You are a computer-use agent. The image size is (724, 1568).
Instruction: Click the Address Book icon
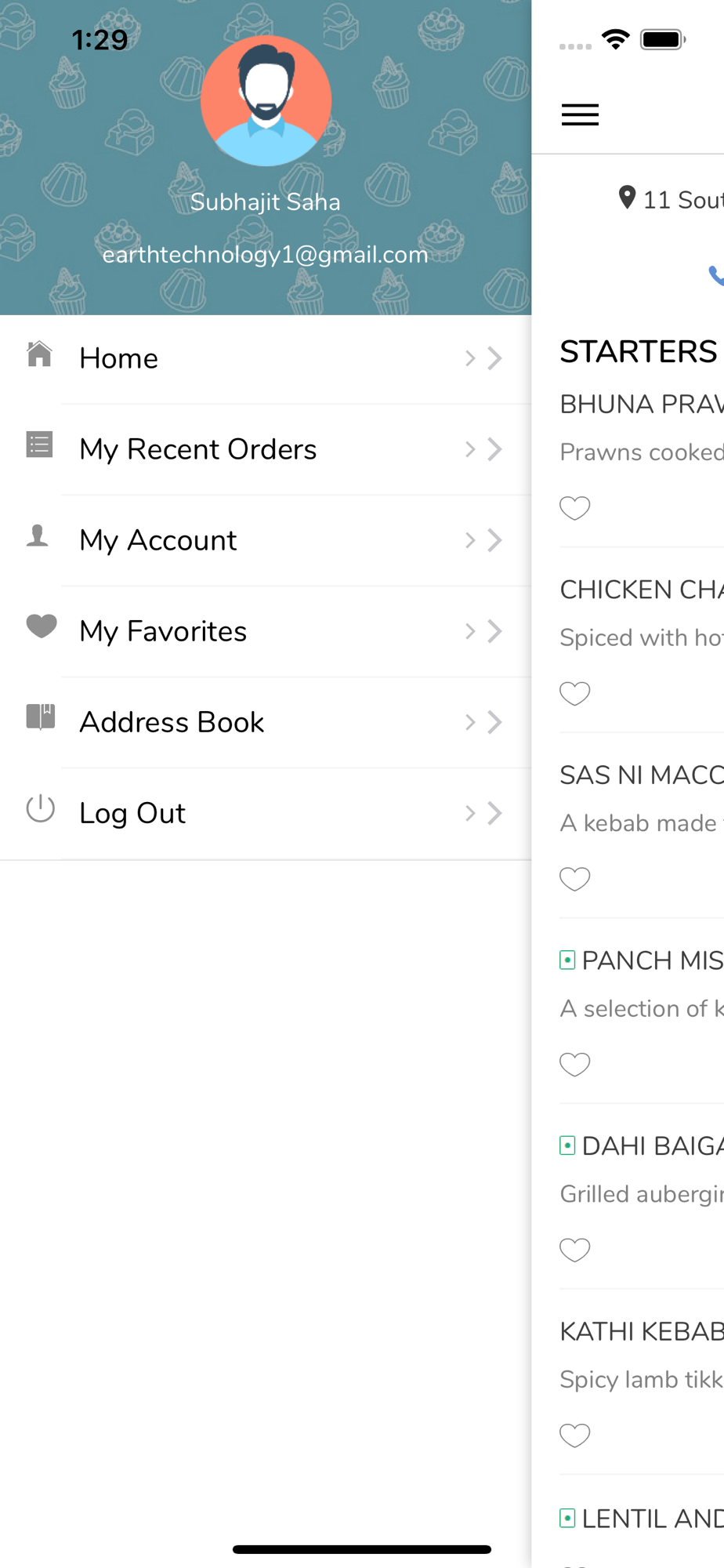[41, 717]
